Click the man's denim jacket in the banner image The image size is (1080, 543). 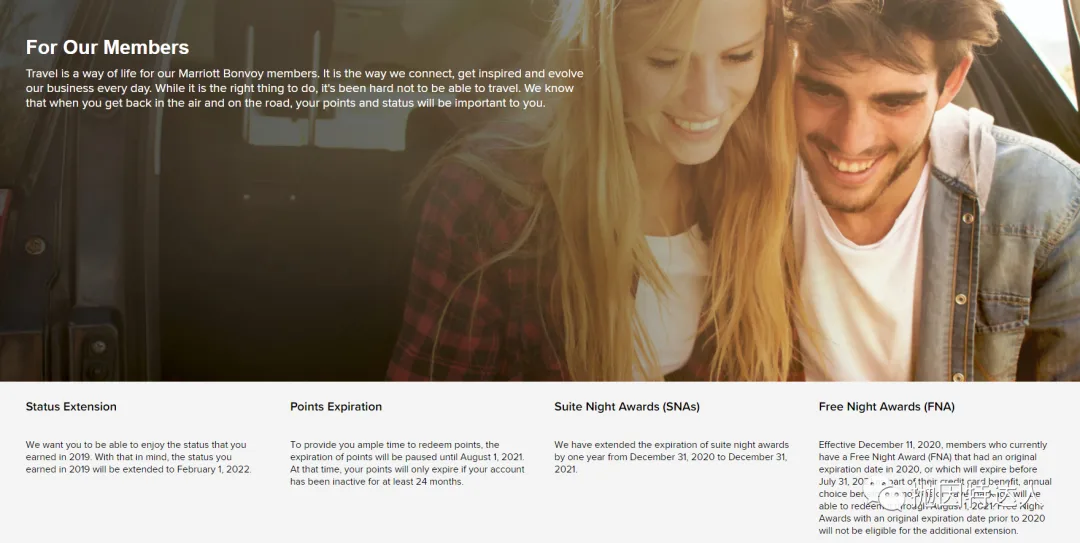pos(999,262)
